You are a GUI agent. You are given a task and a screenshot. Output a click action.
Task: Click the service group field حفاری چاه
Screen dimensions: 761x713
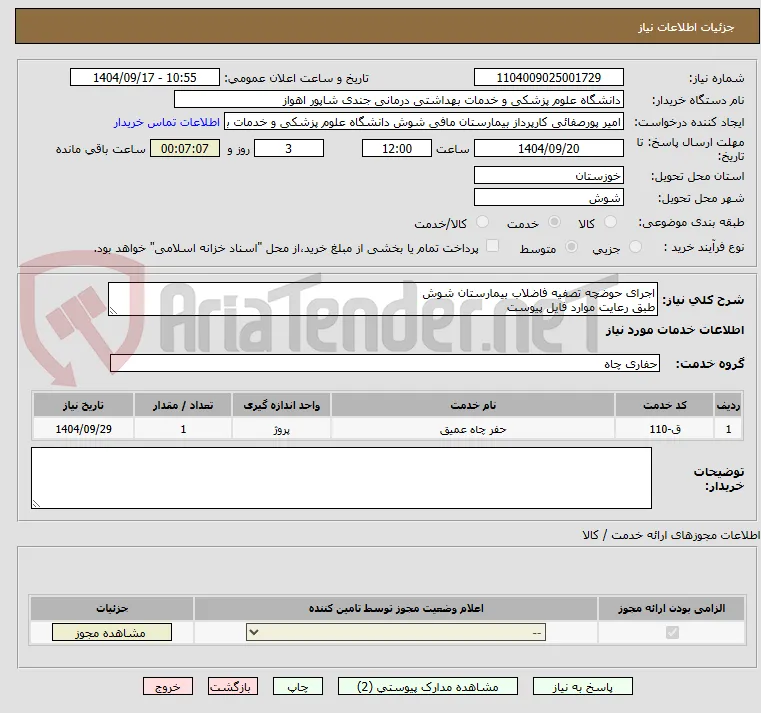384,363
